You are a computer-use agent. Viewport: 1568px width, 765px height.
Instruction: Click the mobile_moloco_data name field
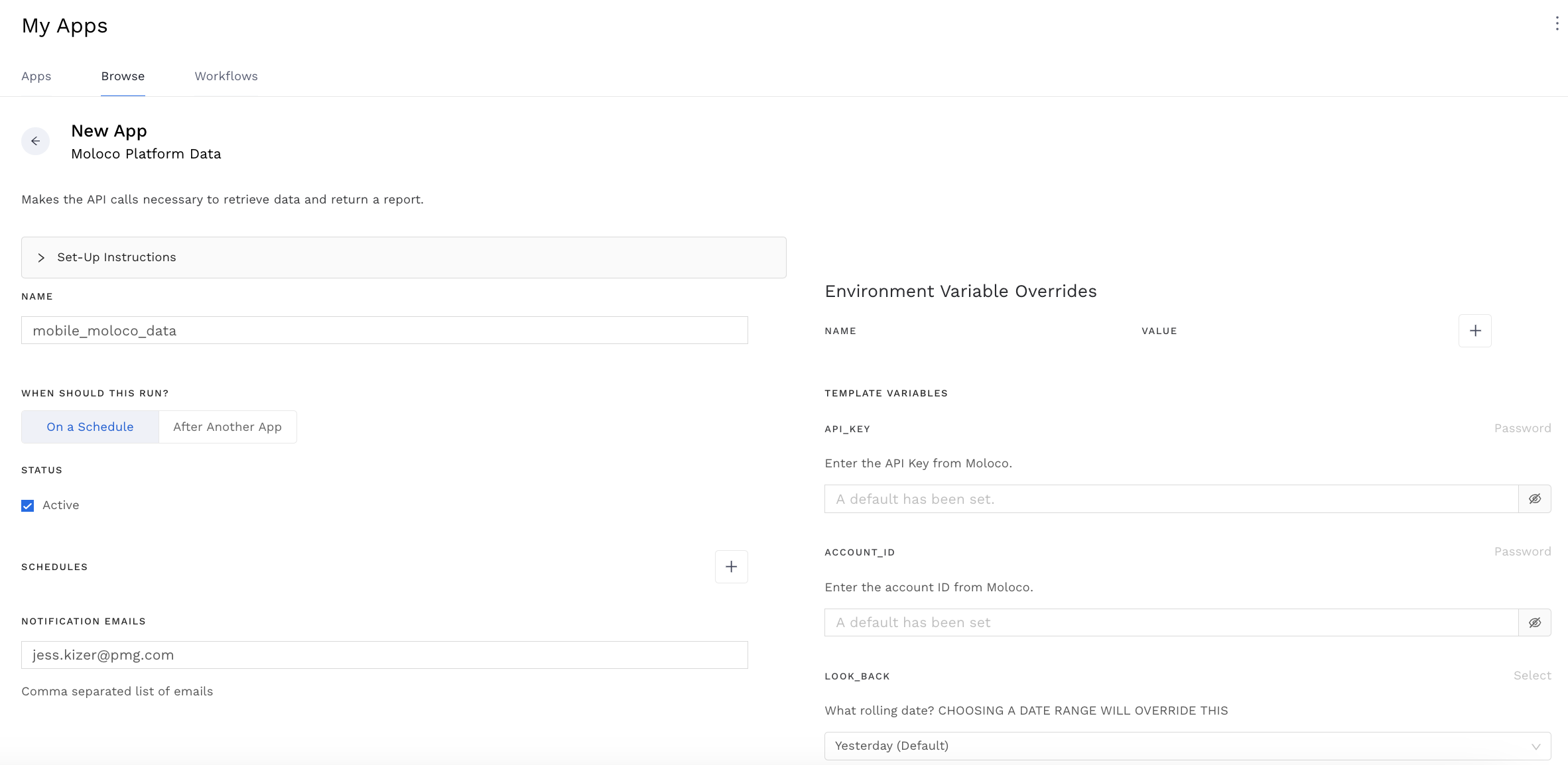pos(385,329)
